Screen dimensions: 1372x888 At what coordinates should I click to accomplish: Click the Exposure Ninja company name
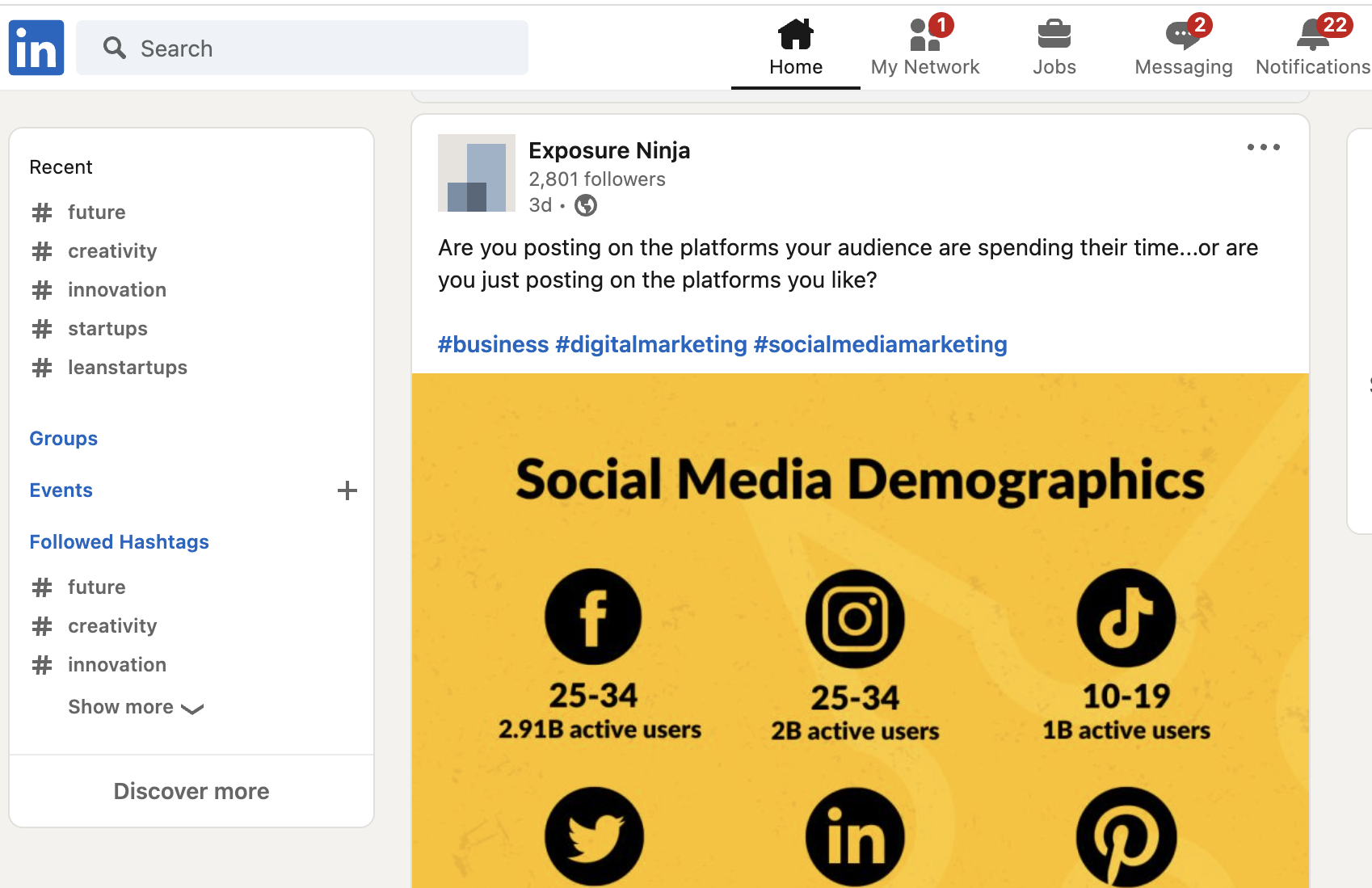(608, 150)
